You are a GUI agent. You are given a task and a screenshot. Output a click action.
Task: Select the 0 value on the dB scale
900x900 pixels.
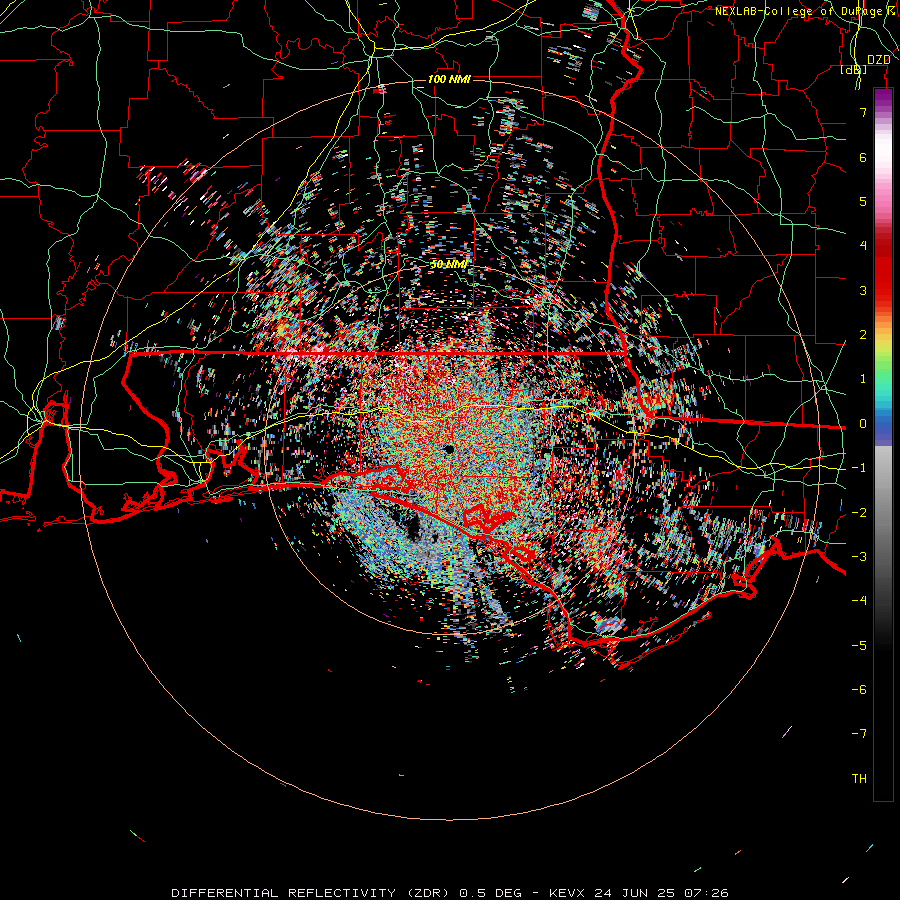[x=863, y=424]
